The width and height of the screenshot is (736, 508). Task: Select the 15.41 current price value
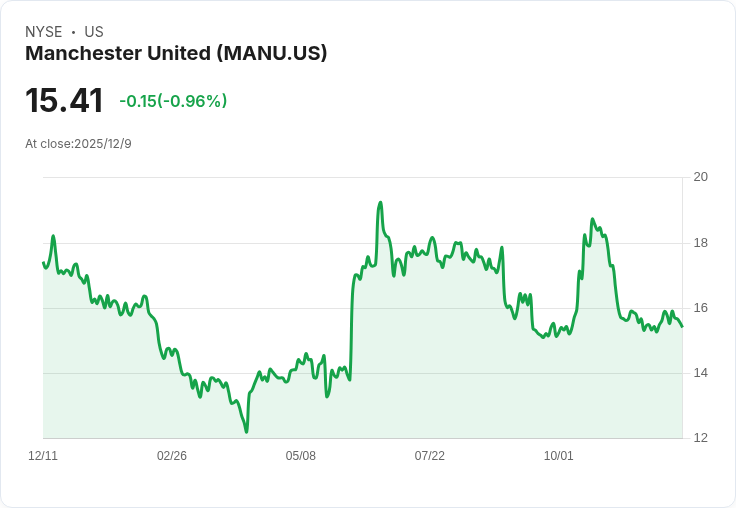click(64, 100)
